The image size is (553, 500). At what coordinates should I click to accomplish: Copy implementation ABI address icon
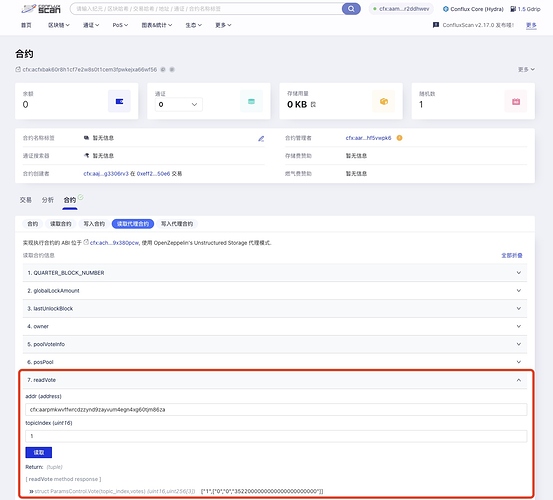[x=86, y=242]
